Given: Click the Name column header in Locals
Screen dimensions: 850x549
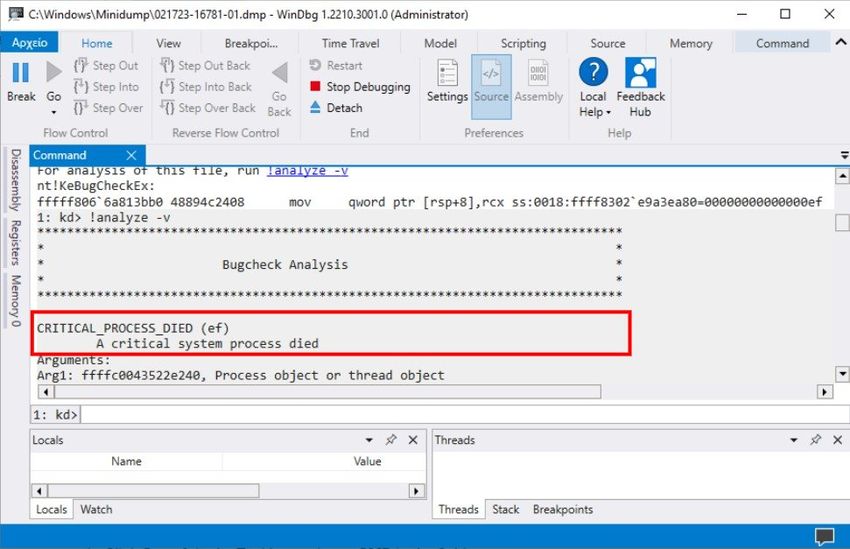Looking at the screenshot, I should pyautogui.click(x=126, y=461).
